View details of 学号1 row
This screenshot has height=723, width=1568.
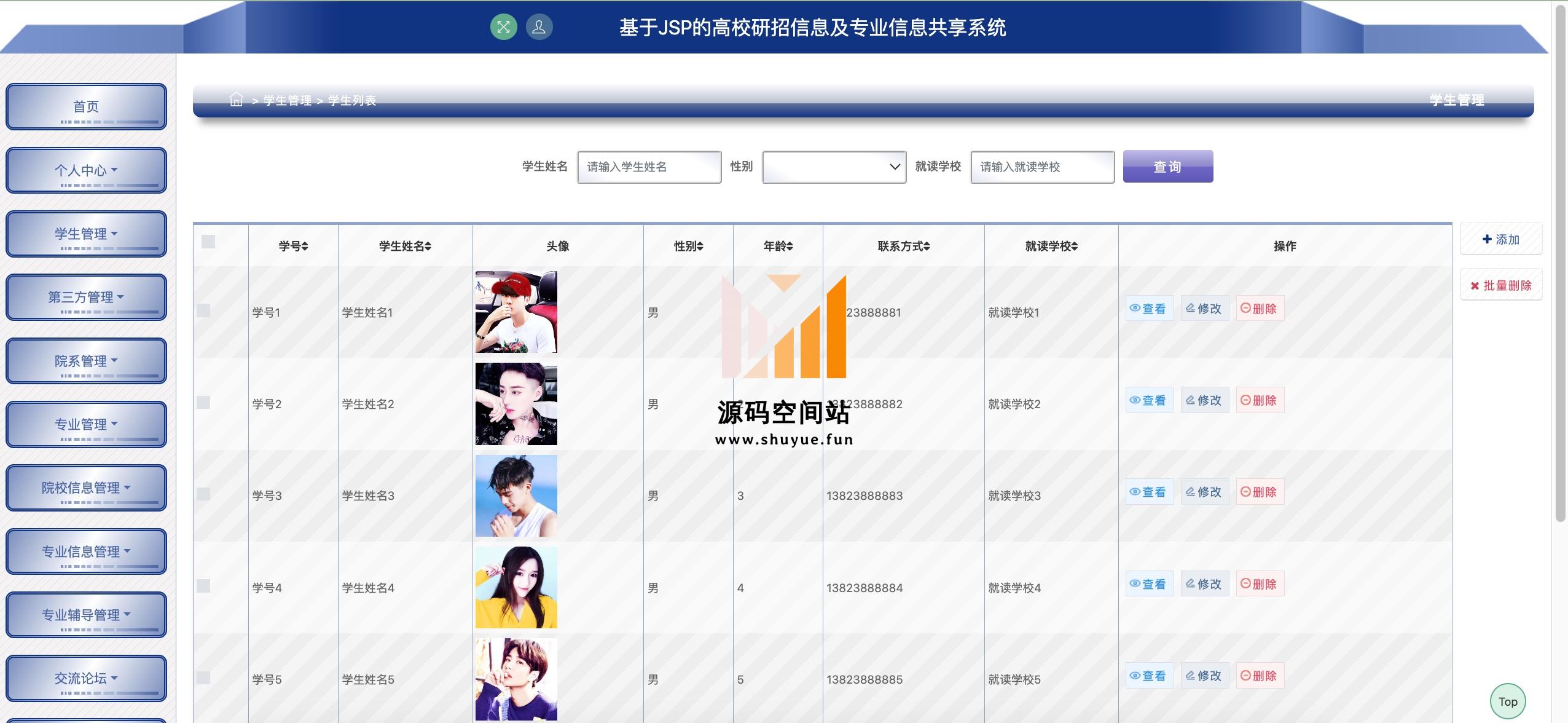pyautogui.click(x=1149, y=309)
